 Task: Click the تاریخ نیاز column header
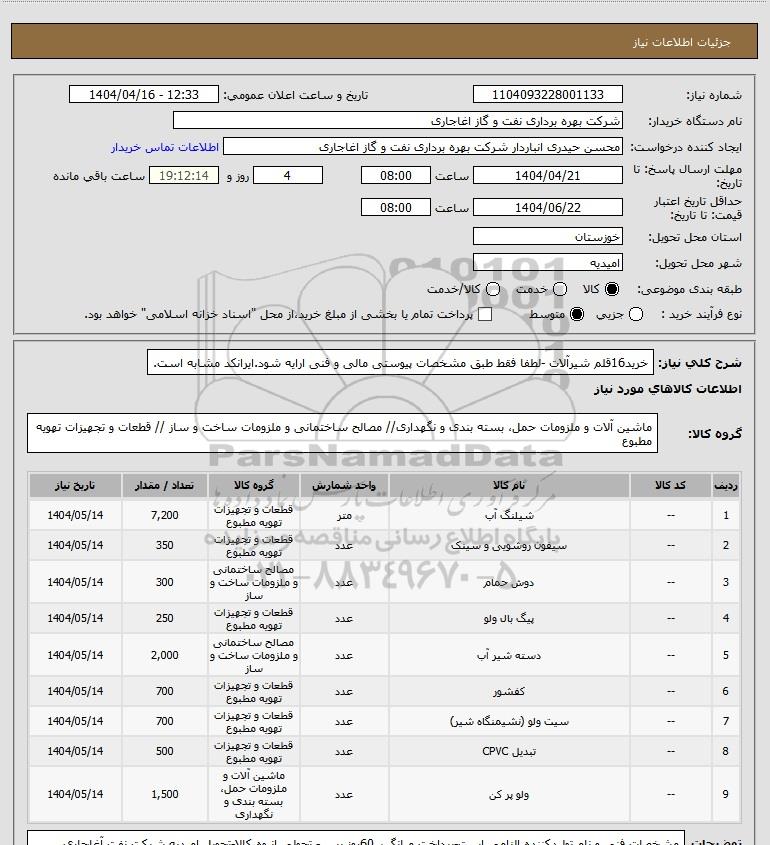(x=75, y=486)
